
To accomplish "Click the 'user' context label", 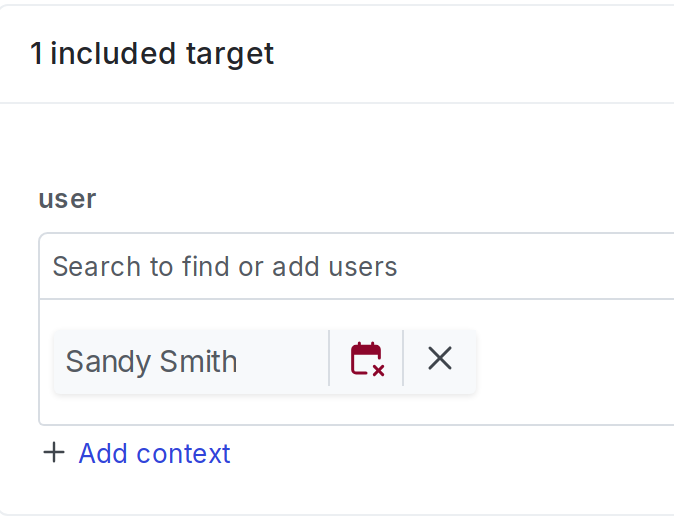I will click(x=67, y=198).
